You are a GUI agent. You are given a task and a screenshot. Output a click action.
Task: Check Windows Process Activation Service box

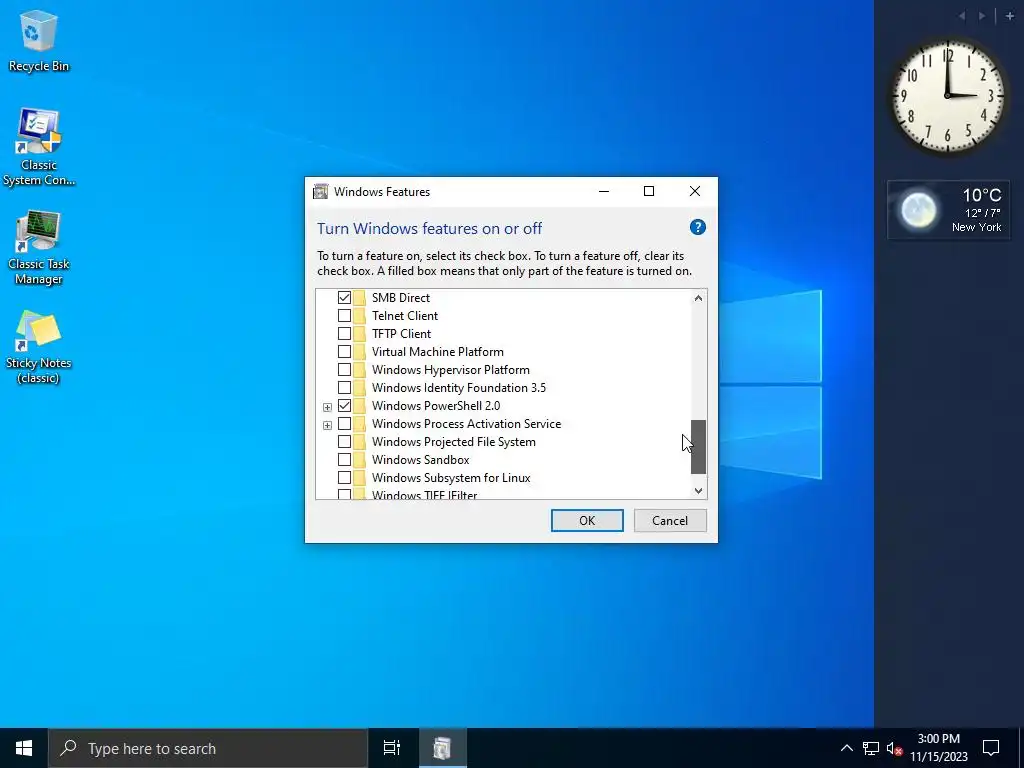(344, 424)
